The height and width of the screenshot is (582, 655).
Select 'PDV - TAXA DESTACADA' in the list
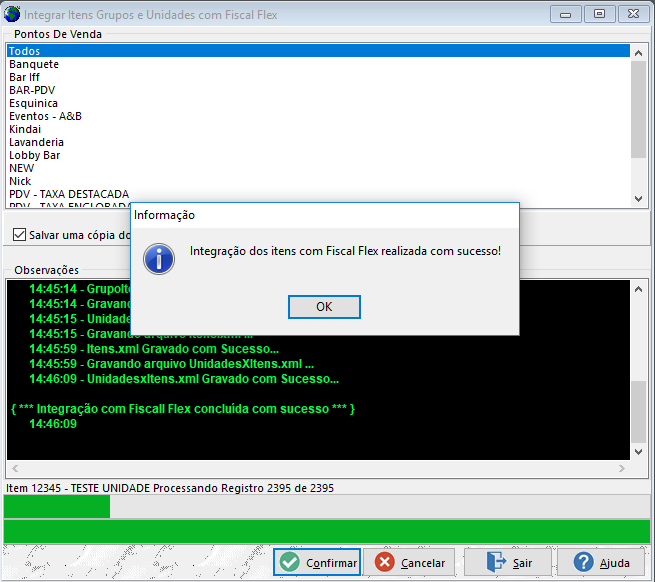pyautogui.click(x=318, y=194)
